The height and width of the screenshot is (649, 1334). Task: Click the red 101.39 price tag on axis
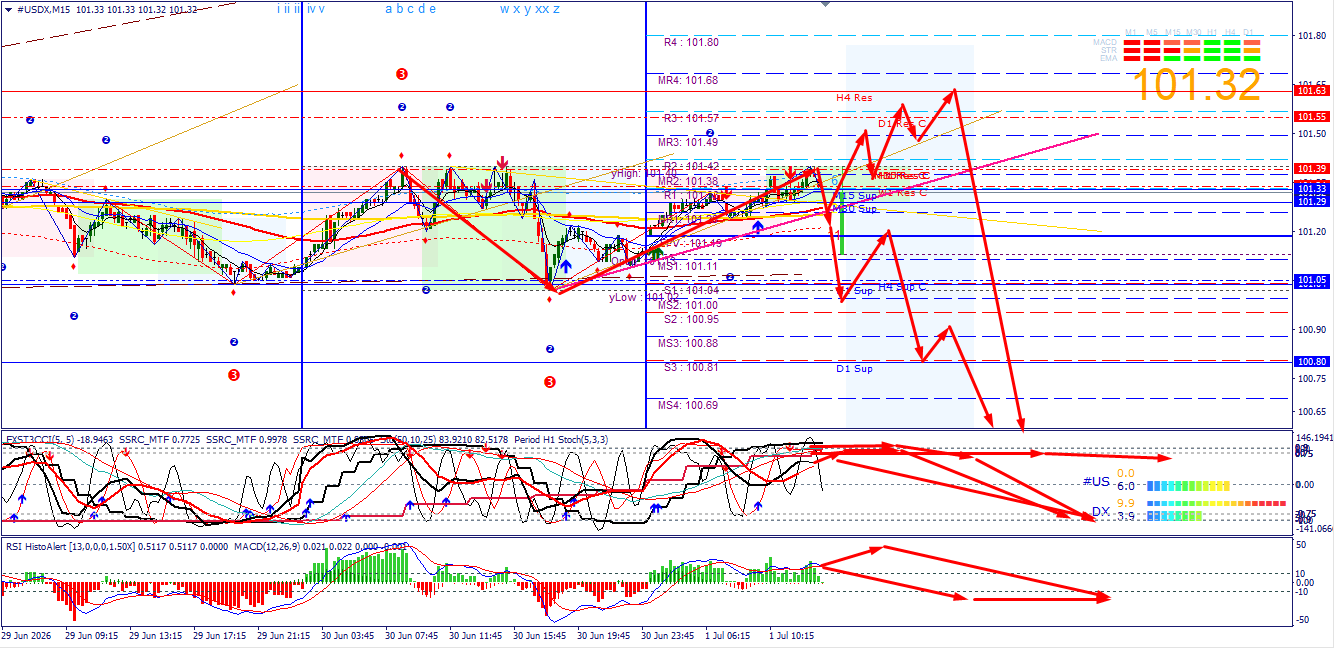[x=1312, y=168]
